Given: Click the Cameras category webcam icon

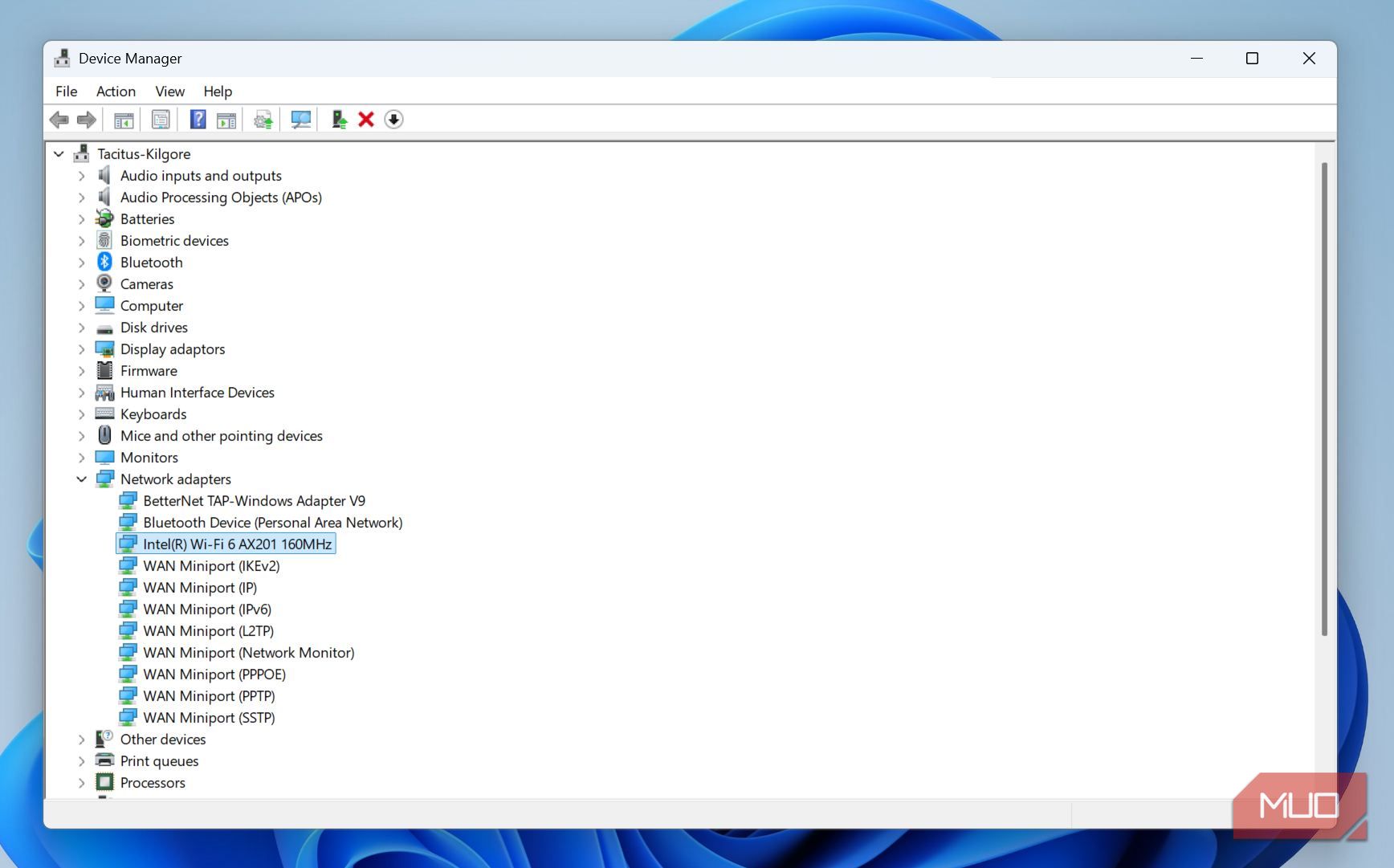Looking at the screenshot, I should (x=104, y=283).
